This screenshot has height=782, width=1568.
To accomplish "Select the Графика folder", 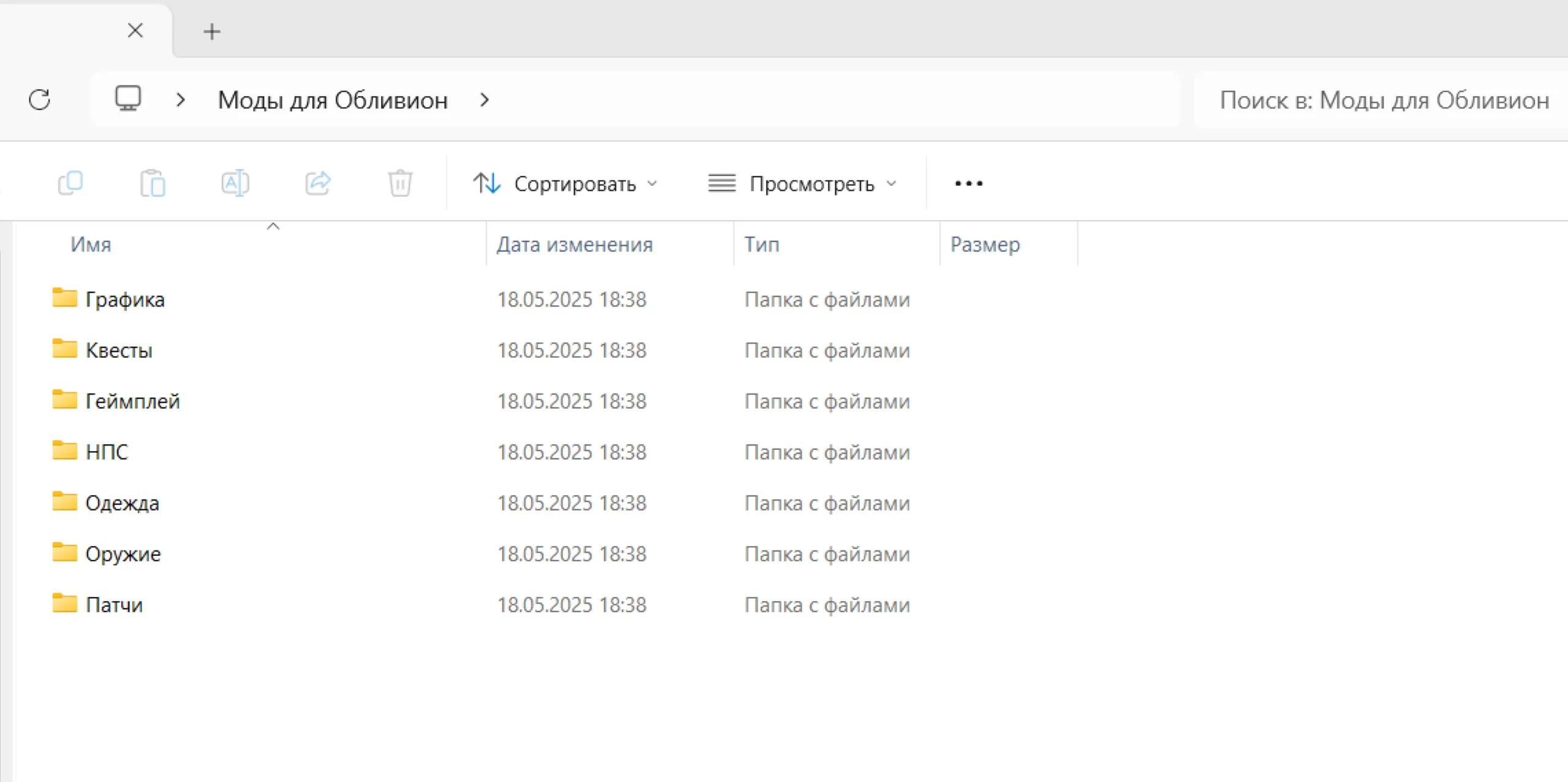I will point(125,299).
